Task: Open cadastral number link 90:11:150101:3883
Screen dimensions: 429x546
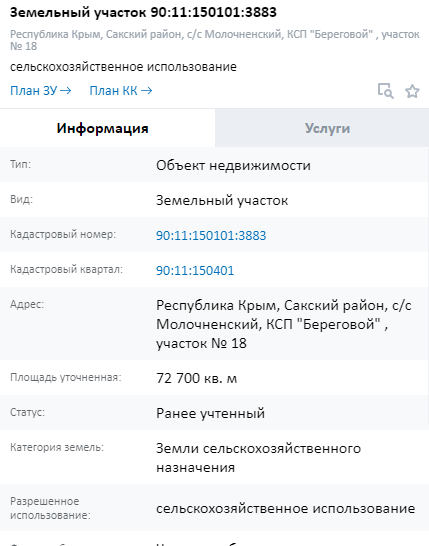Action: (211, 235)
